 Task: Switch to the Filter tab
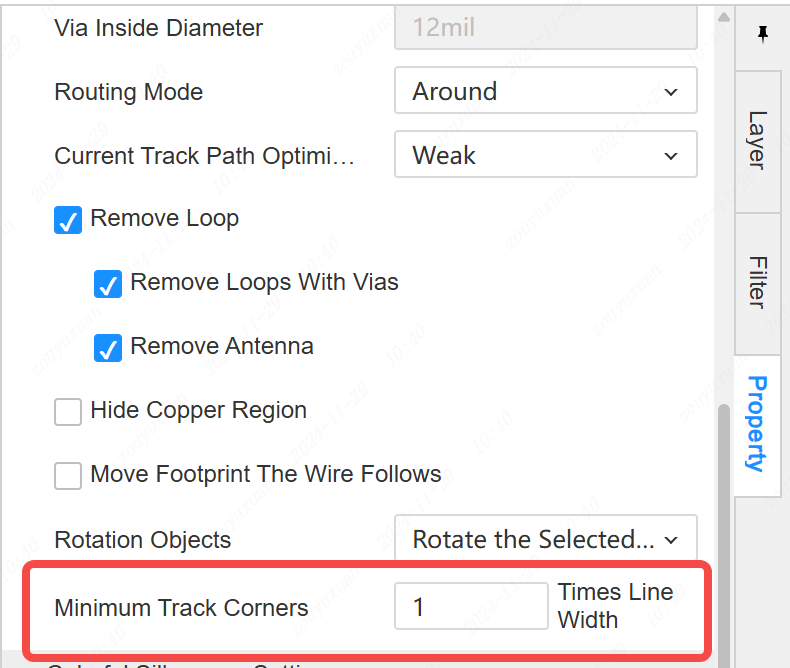[758, 282]
